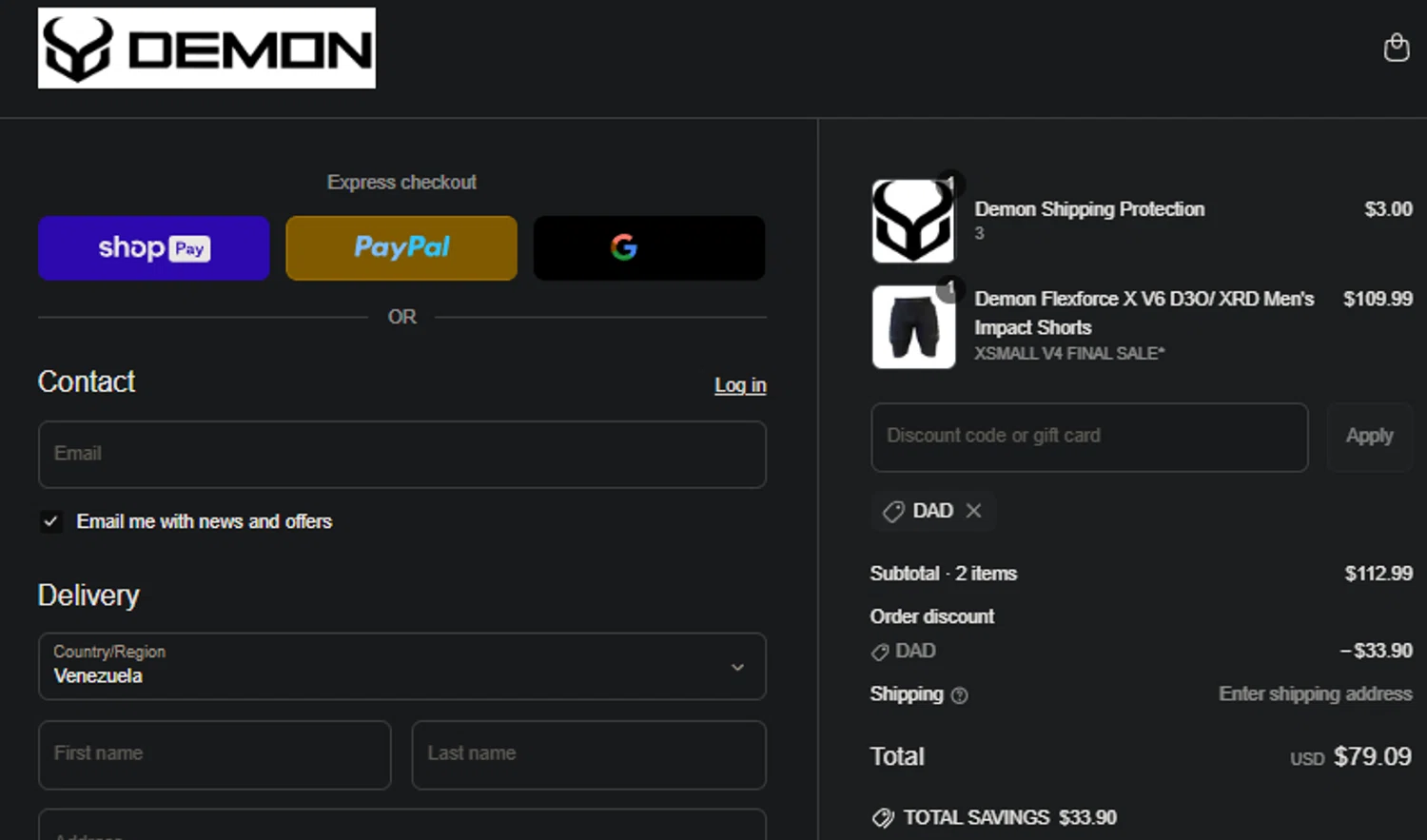Click the TOTAL SAVINGS $33.90 text
The height and width of the screenshot is (840, 1427).
[1010, 818]
